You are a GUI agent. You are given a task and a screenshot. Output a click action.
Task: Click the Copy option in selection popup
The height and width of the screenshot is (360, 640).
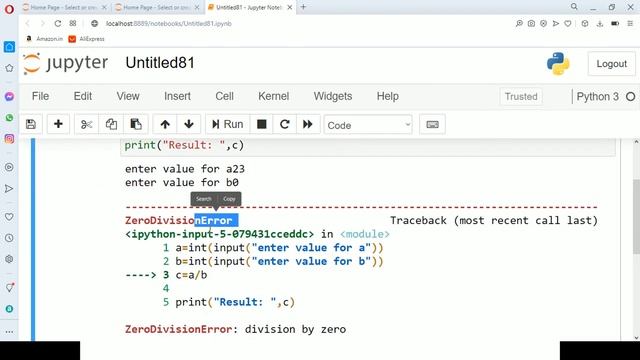pyautogui.click(x=229, y=199)
